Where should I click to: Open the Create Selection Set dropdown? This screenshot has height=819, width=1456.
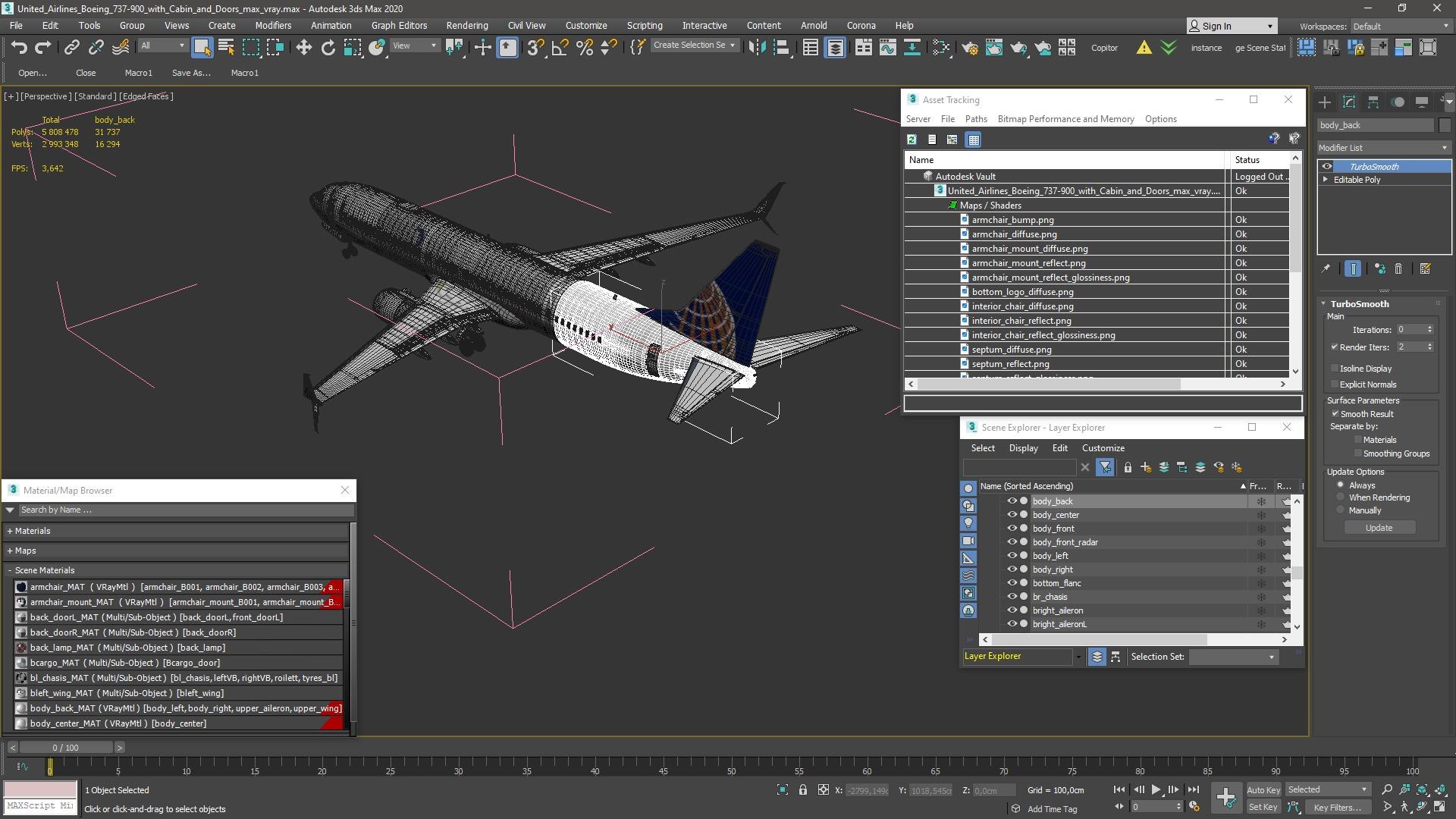694,45
